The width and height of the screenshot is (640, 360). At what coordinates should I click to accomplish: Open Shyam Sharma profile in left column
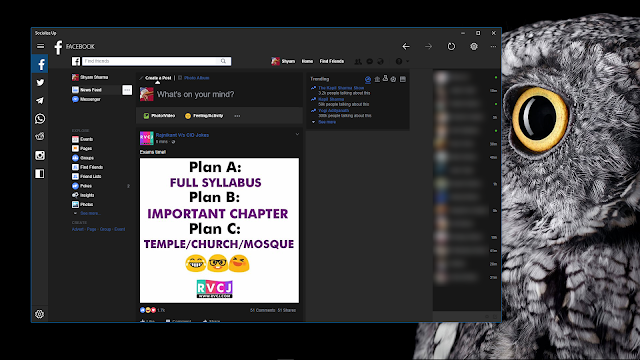90,77
